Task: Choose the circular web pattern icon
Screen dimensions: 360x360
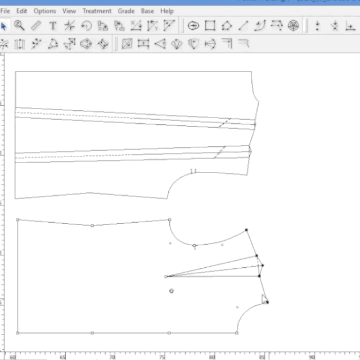Action: click(x=293, y=26)
